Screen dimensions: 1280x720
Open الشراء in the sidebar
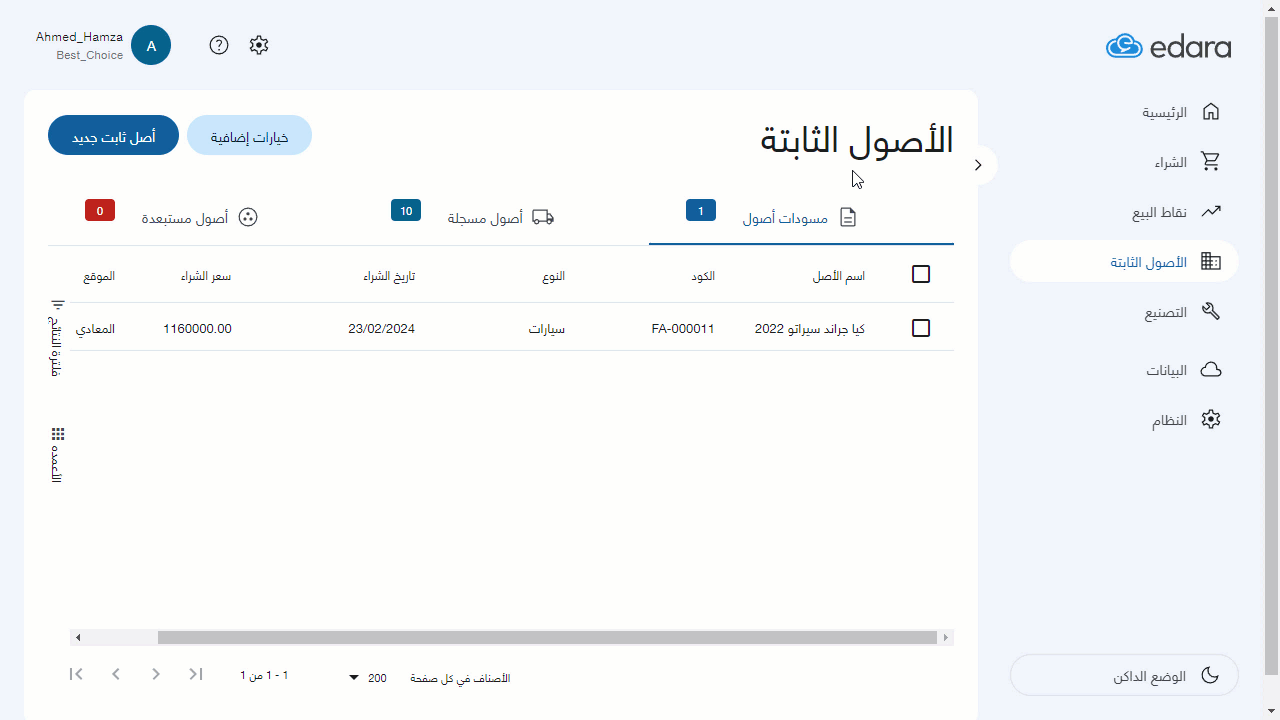1124,162
